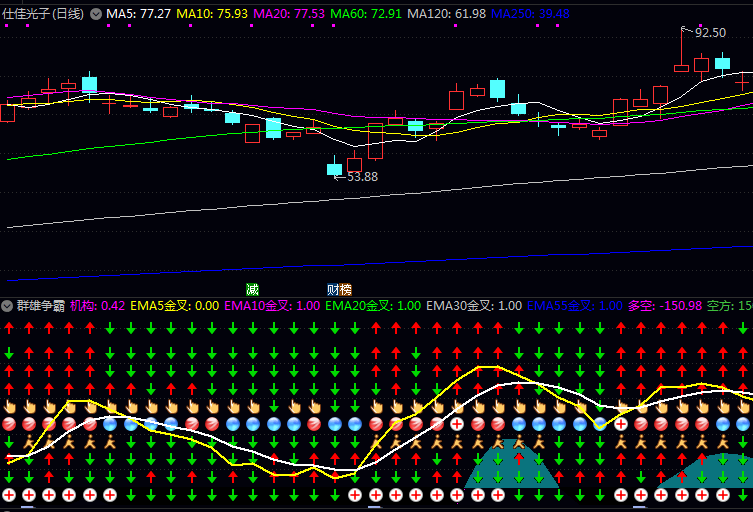Image resolution: width=753 pixels, height=512 pixels.
Task: Click the flag icon beside the 92.50 high
Action: tap(685, 31)
